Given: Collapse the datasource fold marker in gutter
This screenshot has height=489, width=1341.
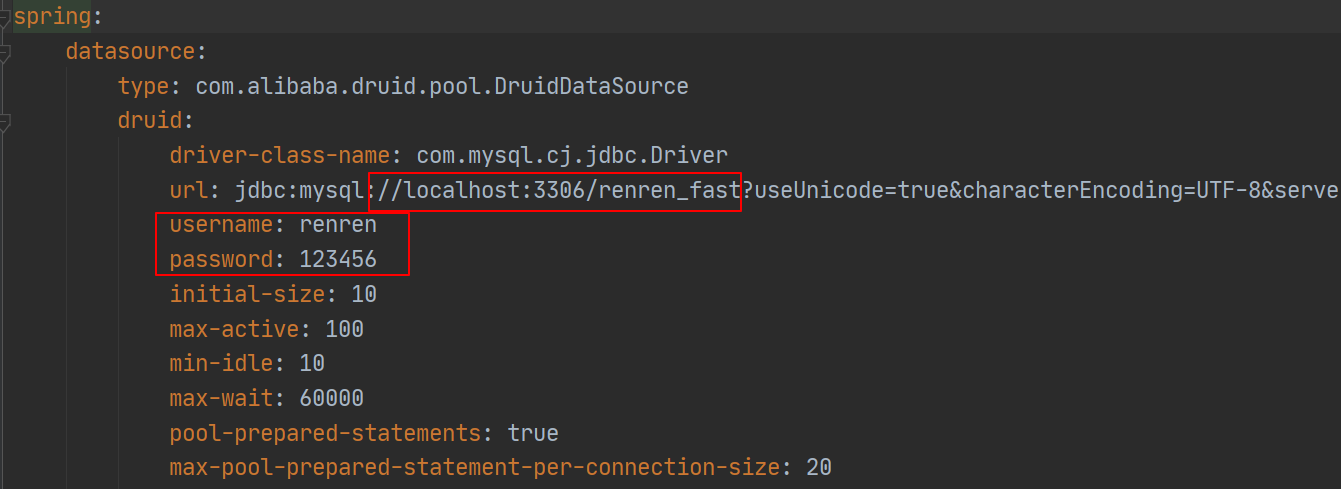Looking at the screenshot, I should tap(4, 51).
